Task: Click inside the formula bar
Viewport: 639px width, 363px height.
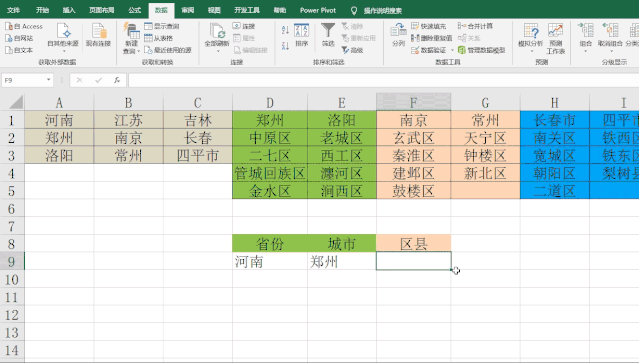Action: click(x=383, y=80)
